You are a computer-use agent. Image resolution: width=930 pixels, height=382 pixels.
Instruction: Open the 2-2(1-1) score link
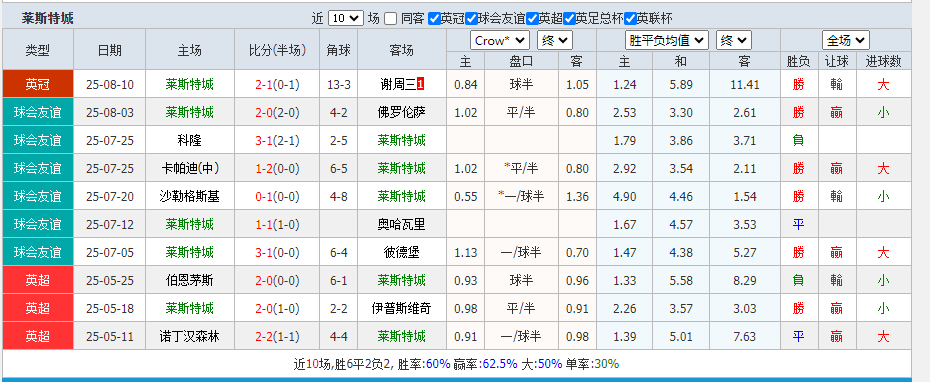[x=278, y=337]
